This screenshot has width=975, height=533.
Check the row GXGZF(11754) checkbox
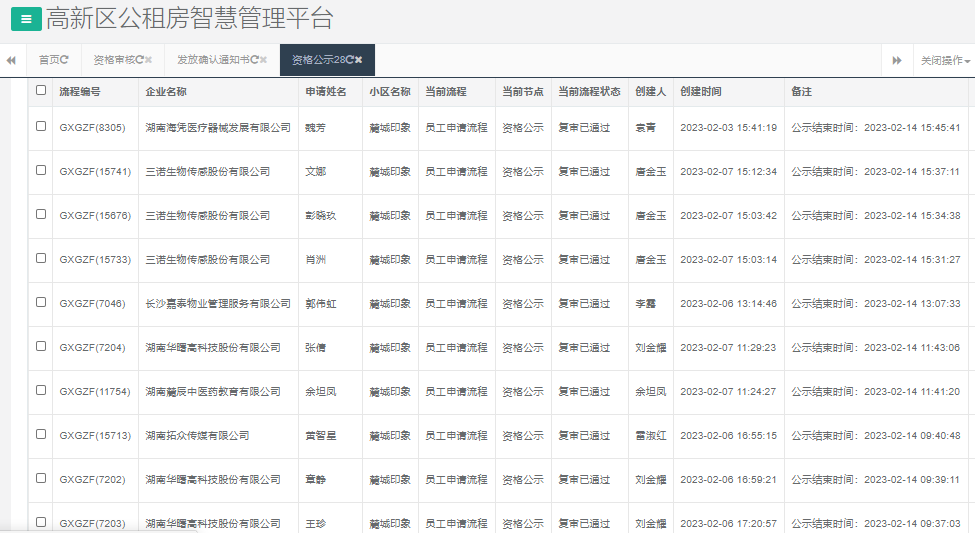(x=41, y=391)
